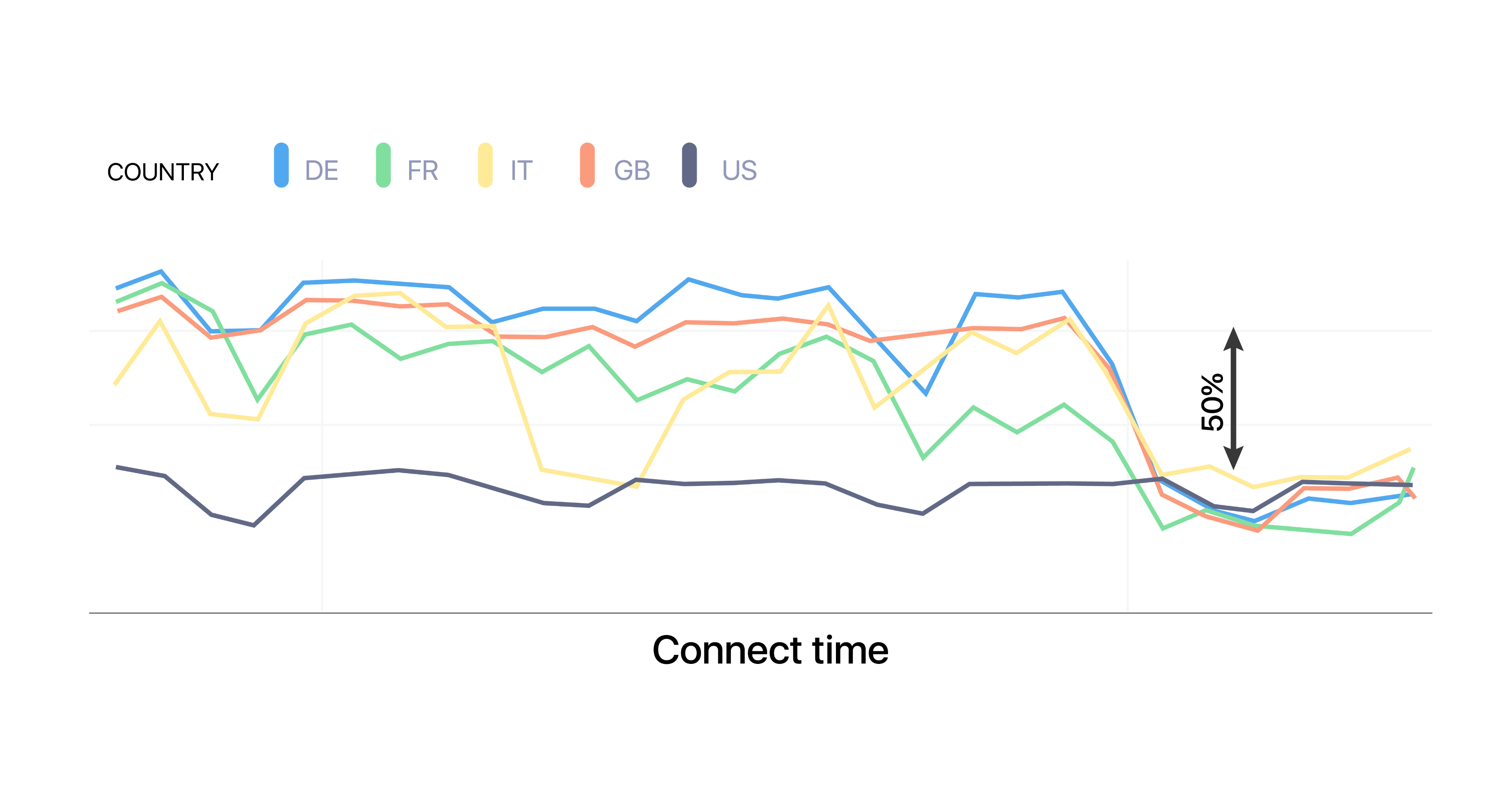Click the green FR legend swatch

pos(383,165)
